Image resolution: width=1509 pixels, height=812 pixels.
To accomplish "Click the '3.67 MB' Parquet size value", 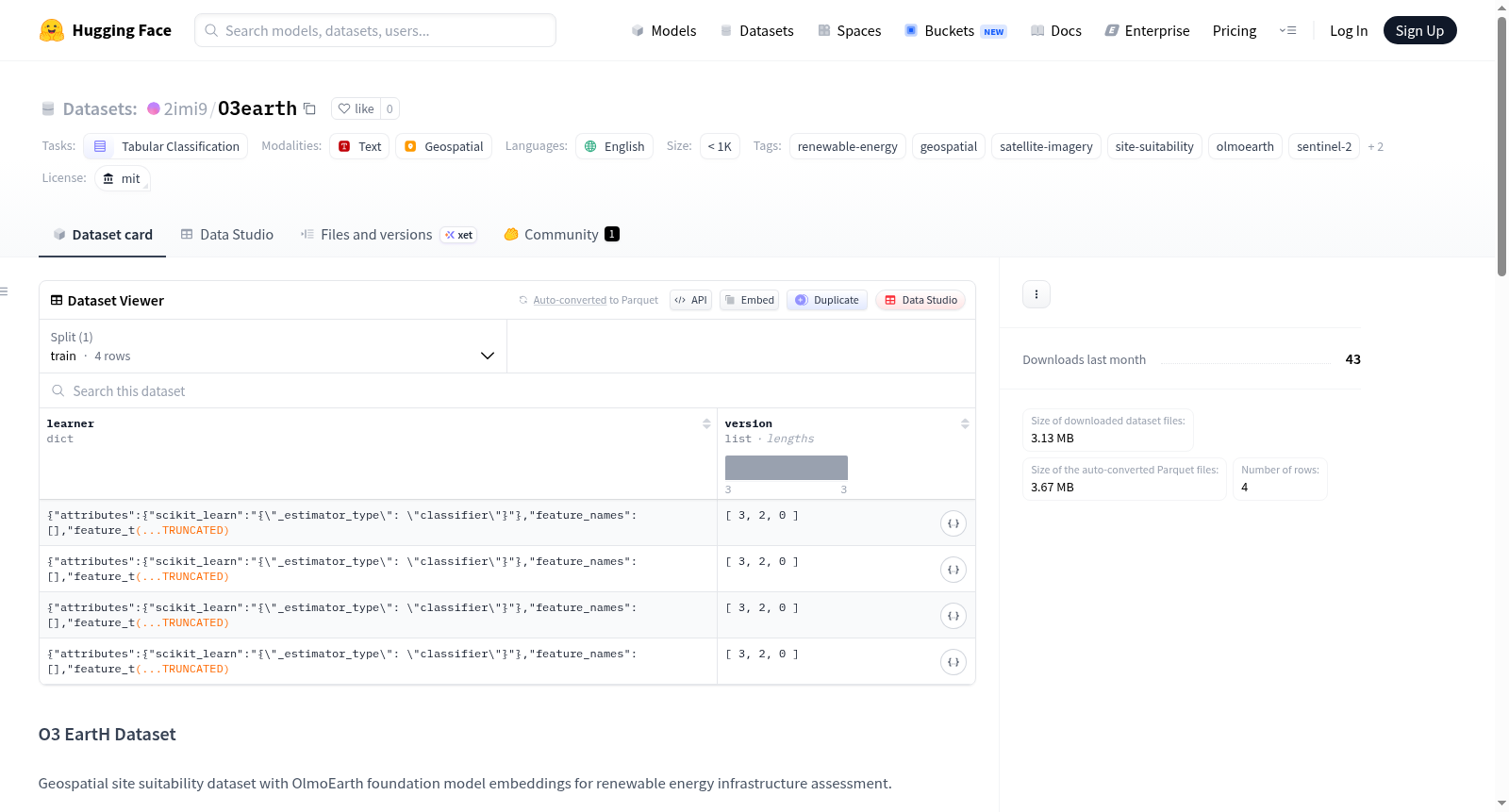I will 1053,488.
